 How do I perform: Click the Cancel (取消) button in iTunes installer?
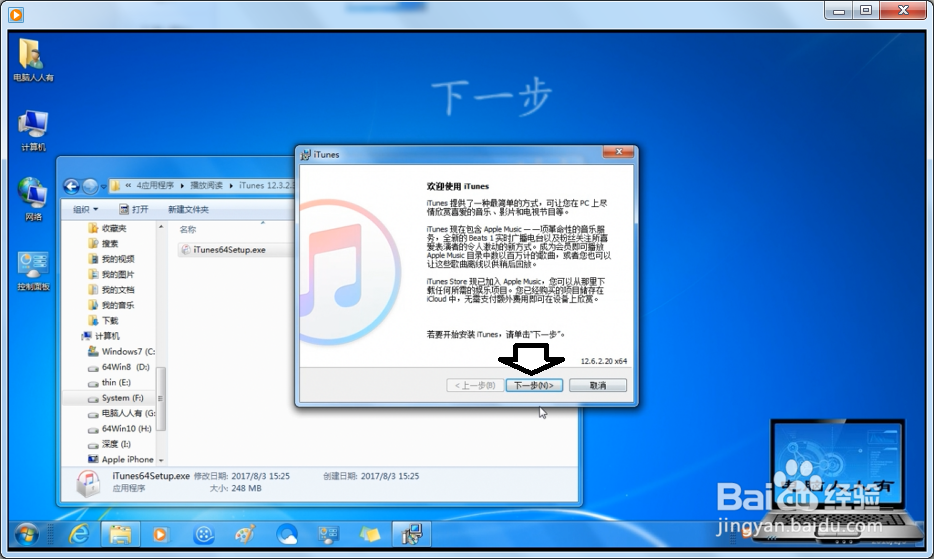pyautogui.click(x=597, y=386)
